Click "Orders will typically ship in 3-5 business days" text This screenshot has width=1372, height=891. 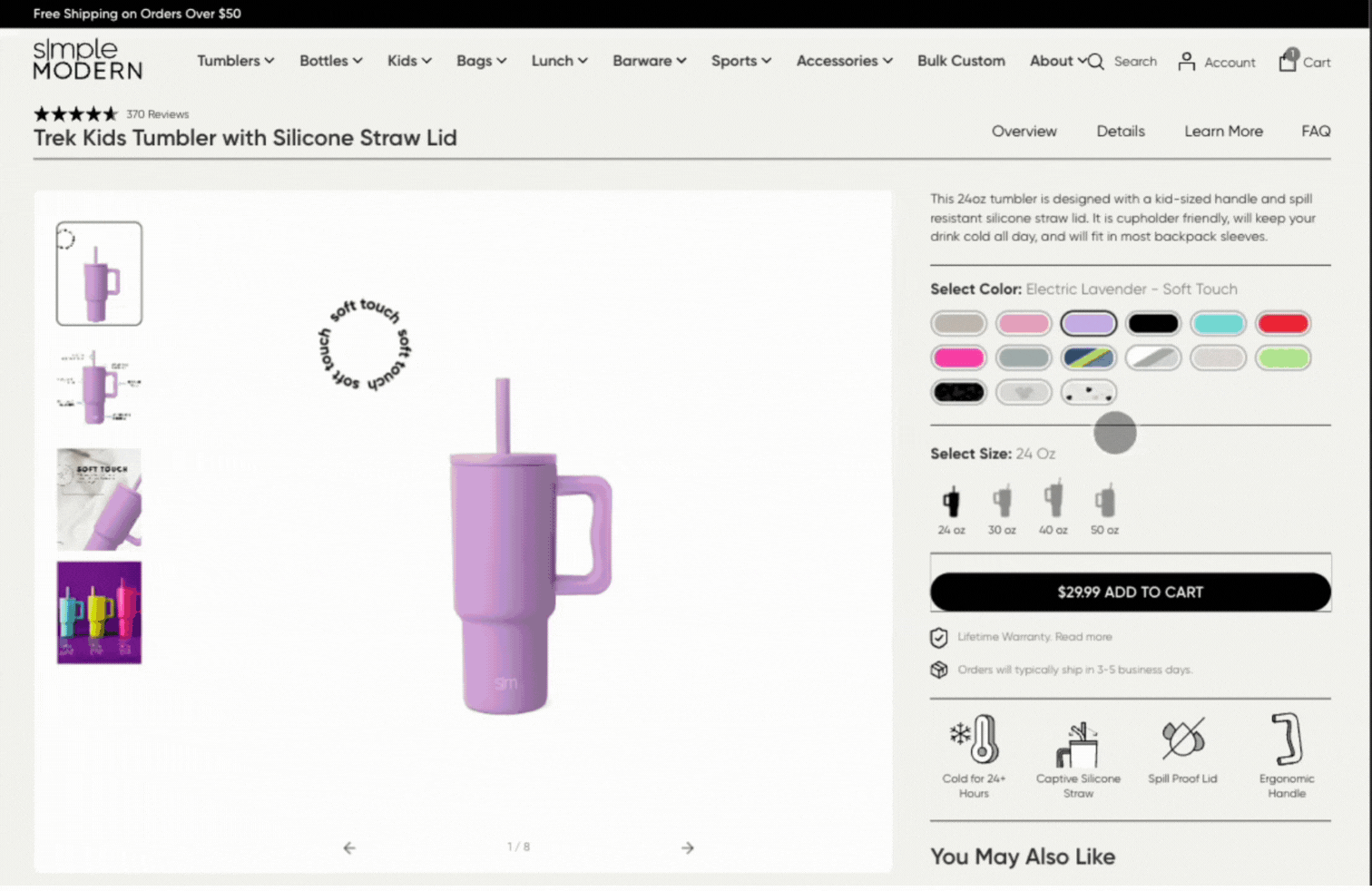1075,670
